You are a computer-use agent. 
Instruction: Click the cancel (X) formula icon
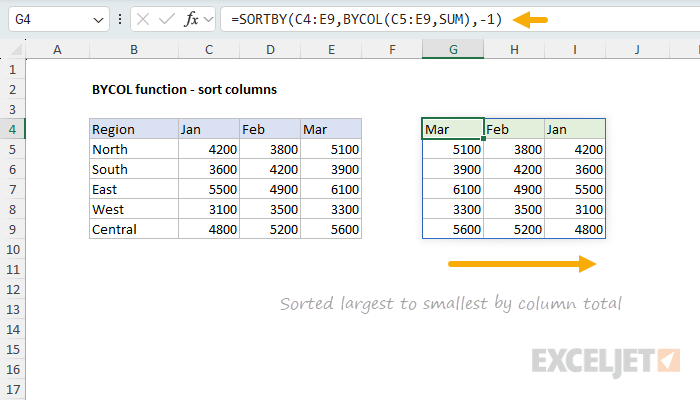click(143, 20)
